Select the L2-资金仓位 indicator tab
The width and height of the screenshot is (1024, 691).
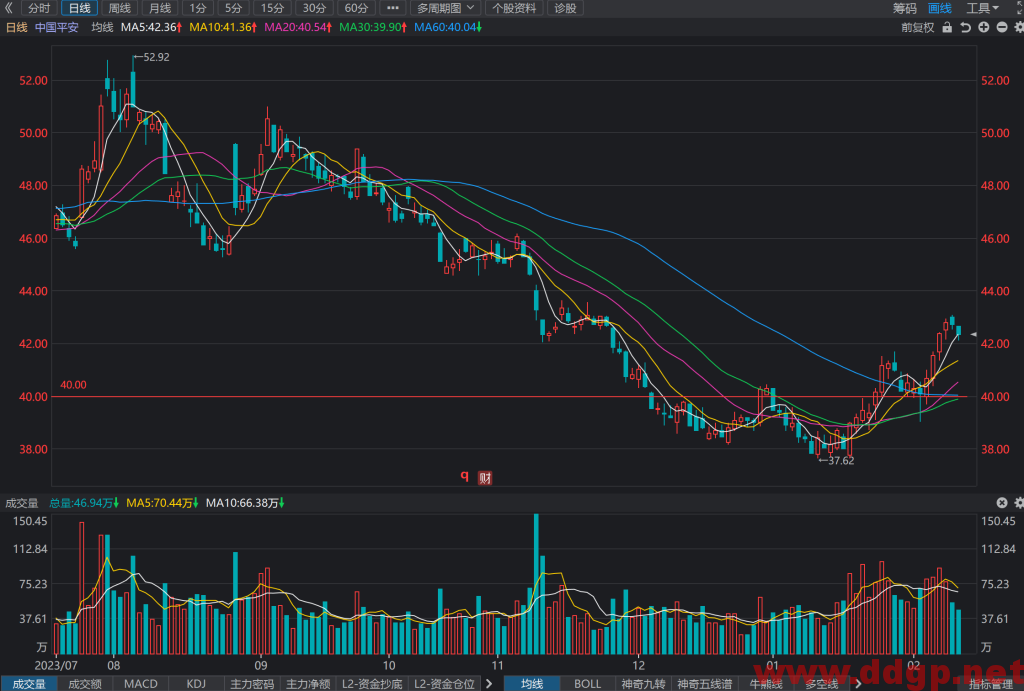click(444, 683)
